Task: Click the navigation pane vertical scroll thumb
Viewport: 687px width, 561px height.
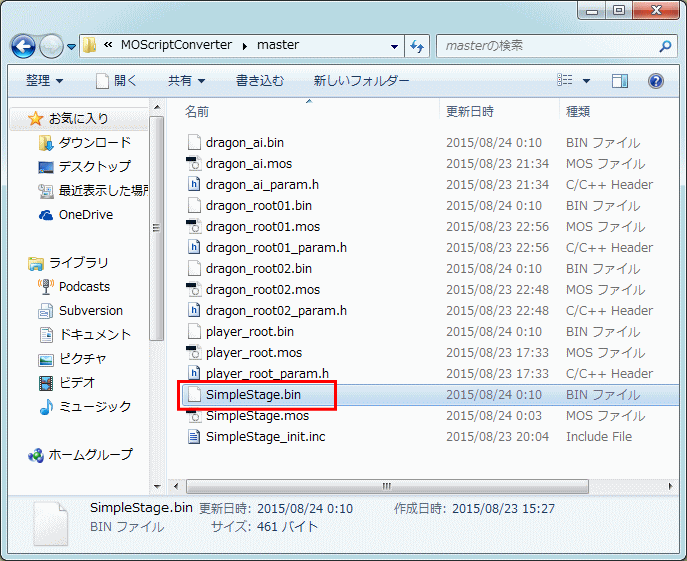Action: pos(156,228)
